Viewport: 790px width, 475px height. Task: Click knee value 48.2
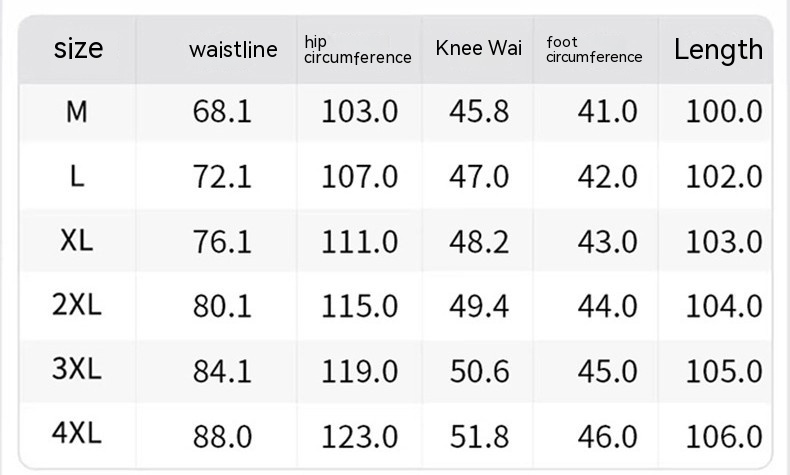(x=479, y=241)
